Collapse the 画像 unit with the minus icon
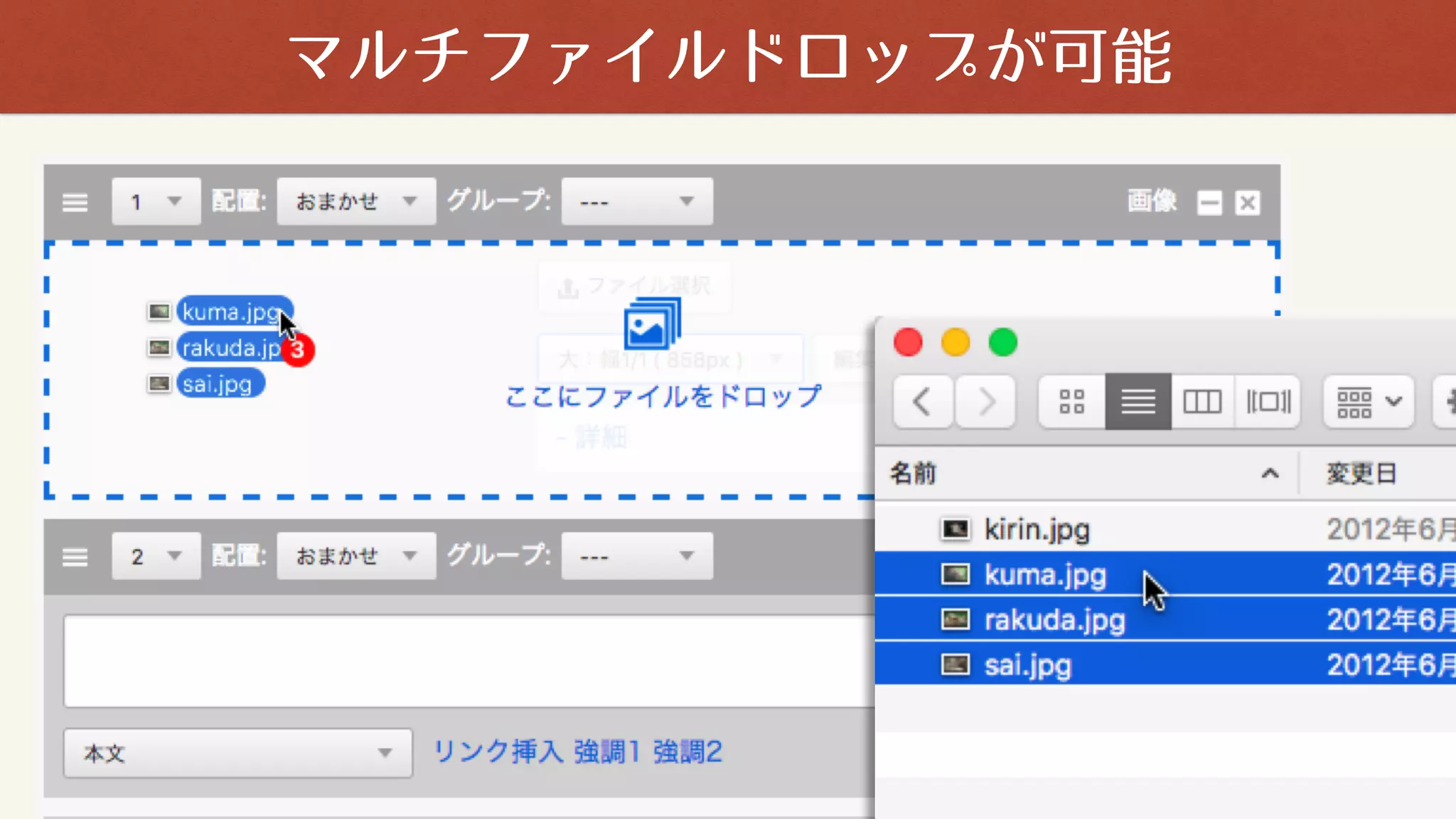 click(x=1209, y=203)
